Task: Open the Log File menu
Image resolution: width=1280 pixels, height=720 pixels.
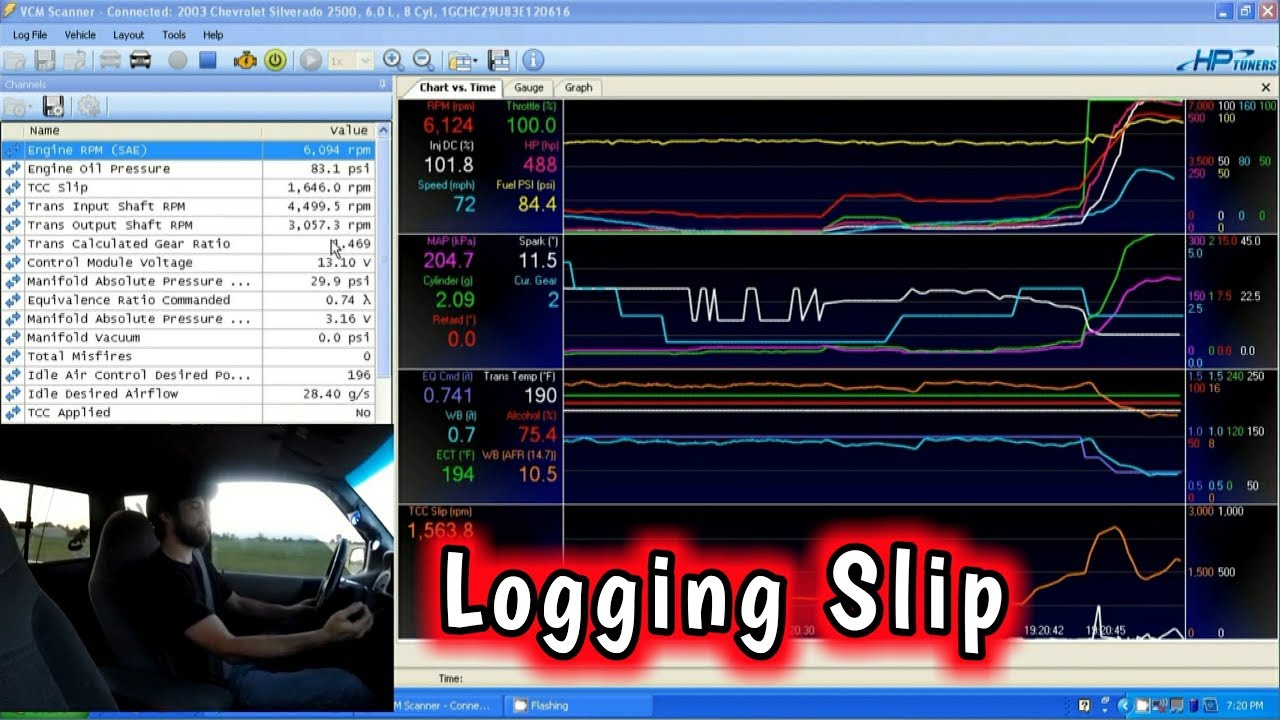Action: tap(30, 35)
